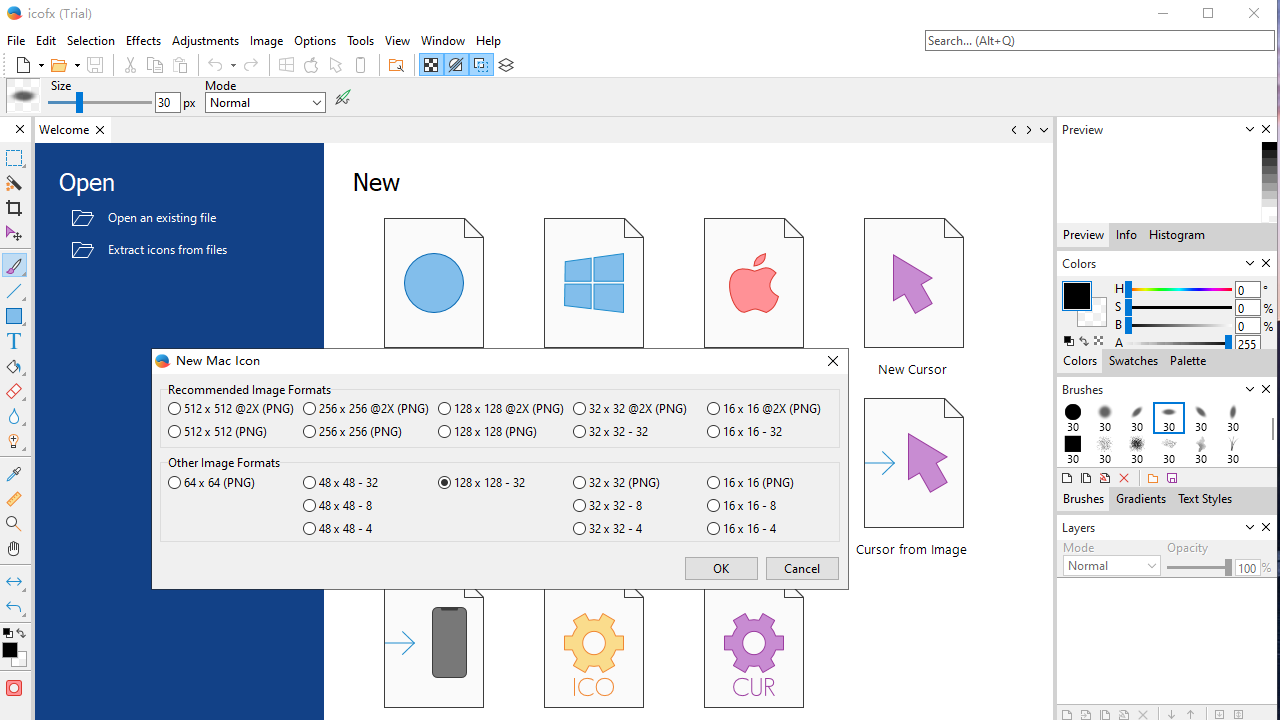Click the hue slider in Colors panel
1280x720 pixels.
(x=1178, y=290)
